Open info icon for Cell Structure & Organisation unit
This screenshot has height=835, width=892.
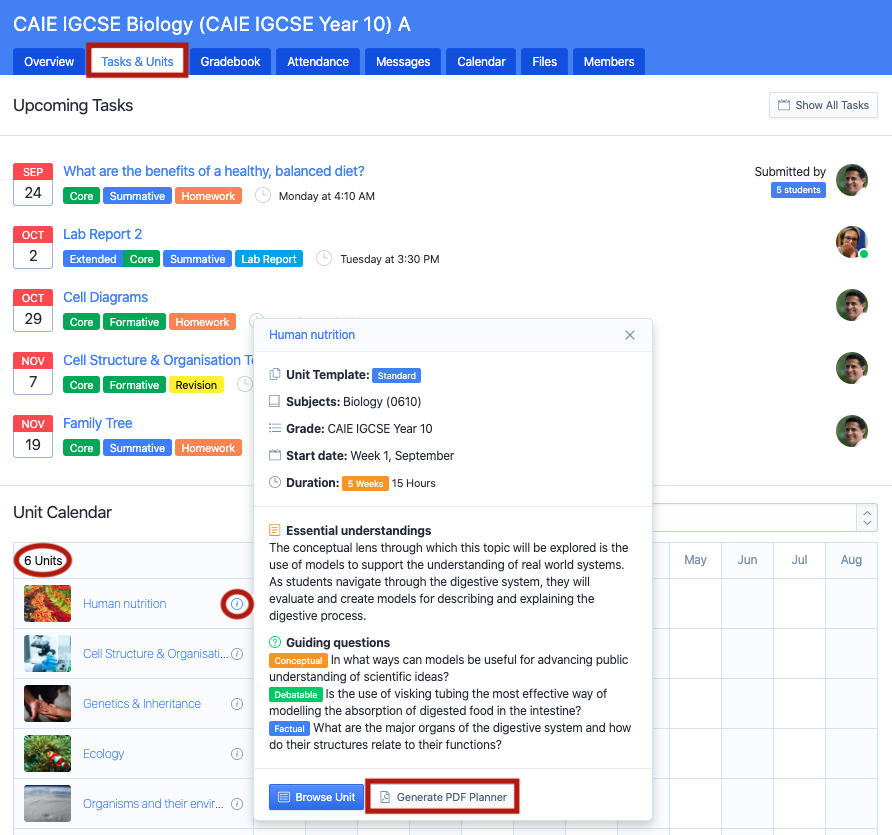point(237,654)
